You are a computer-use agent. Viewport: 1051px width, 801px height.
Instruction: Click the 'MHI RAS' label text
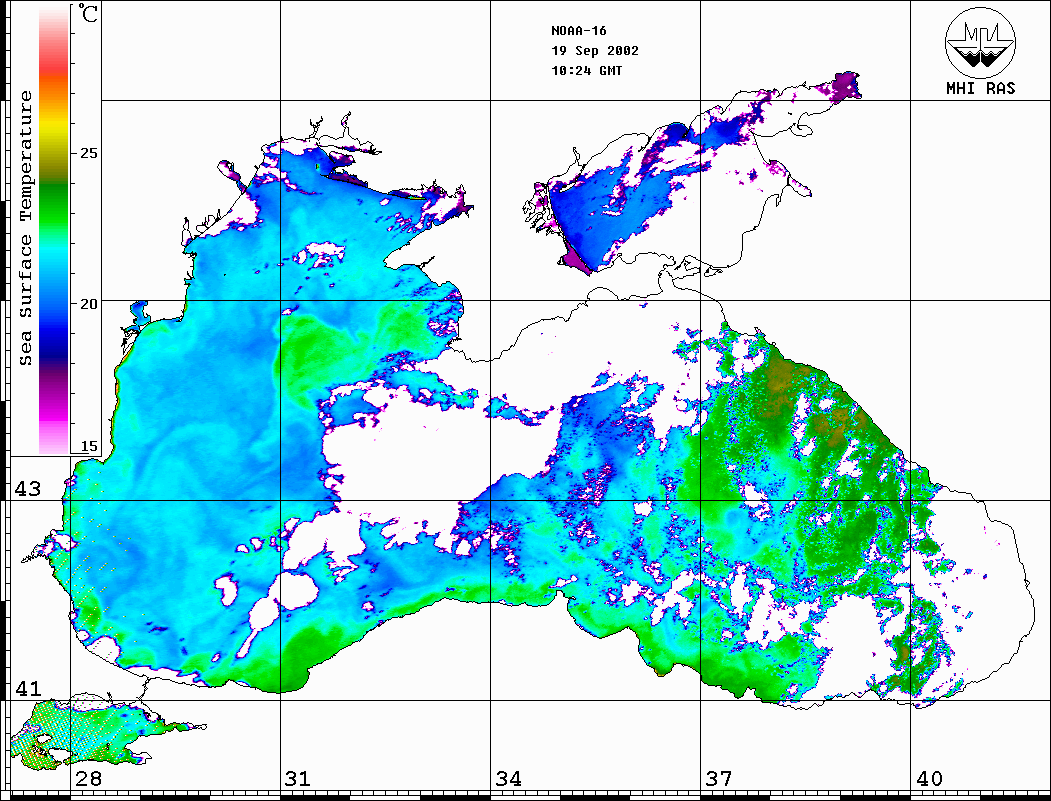(981, 88)
